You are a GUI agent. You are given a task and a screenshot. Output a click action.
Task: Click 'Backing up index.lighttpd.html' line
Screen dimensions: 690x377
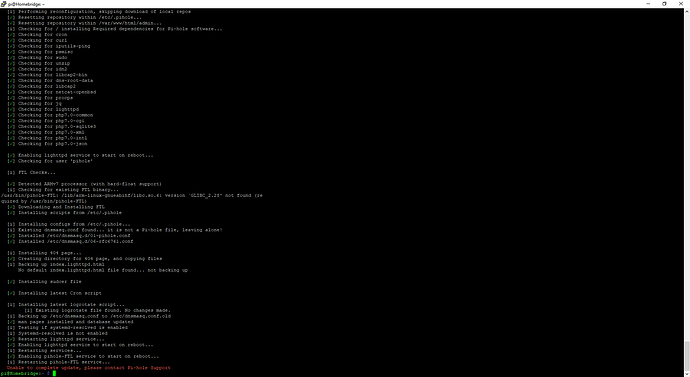56,264
